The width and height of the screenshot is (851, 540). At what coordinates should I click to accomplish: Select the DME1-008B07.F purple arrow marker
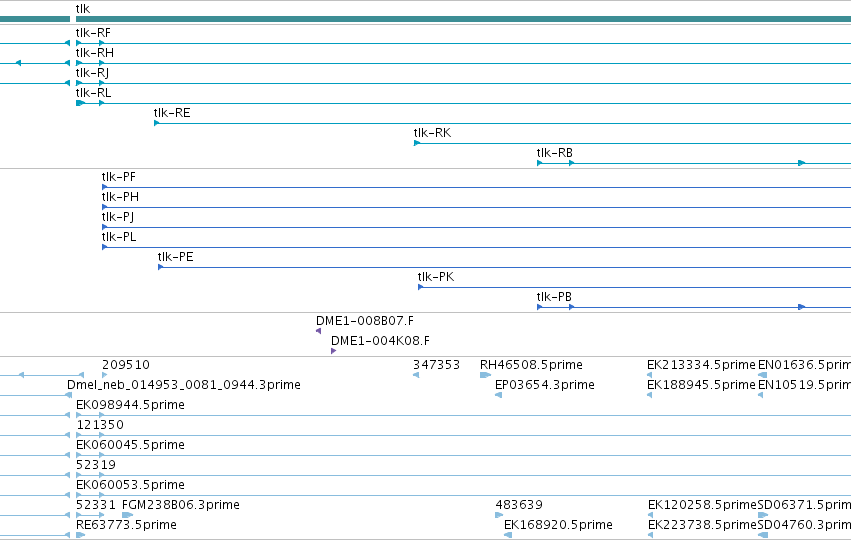319,331
